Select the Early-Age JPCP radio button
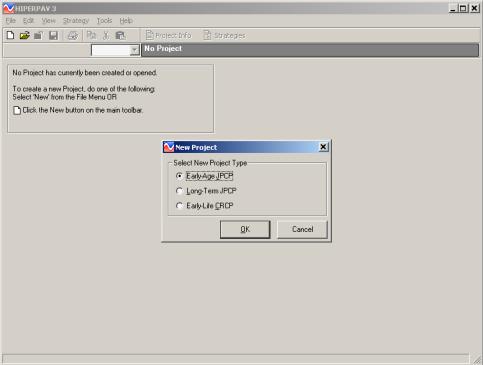The image size is (483, 365). click(x=179, y=176)
